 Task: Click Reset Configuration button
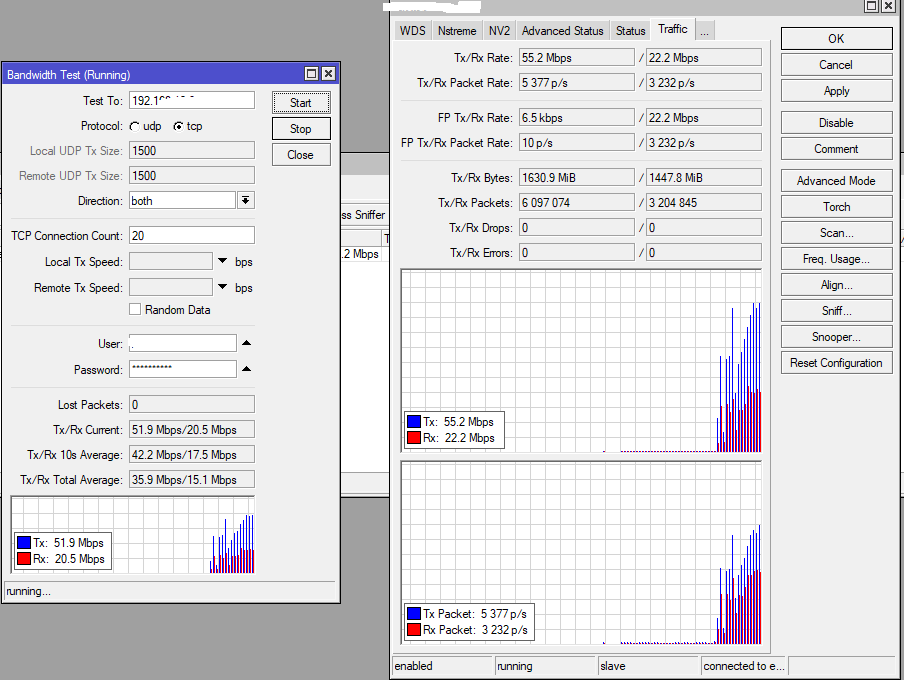click(x=836, y=363)
